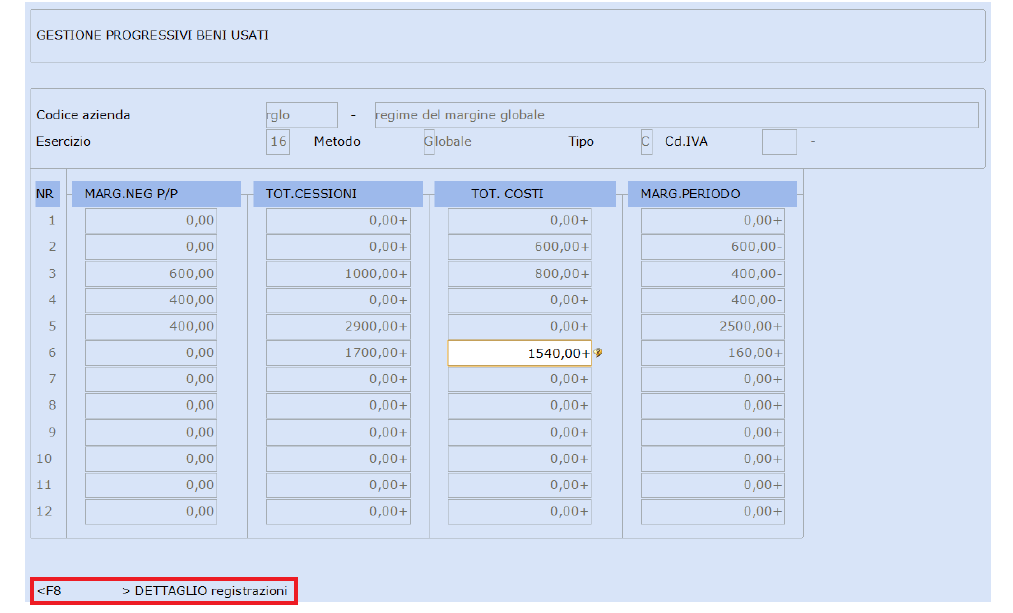The width and height of the screenshot is (1013, 613).
Task: Click MARG.NEG P/P cell in row 1
Action: pos(151,220)
